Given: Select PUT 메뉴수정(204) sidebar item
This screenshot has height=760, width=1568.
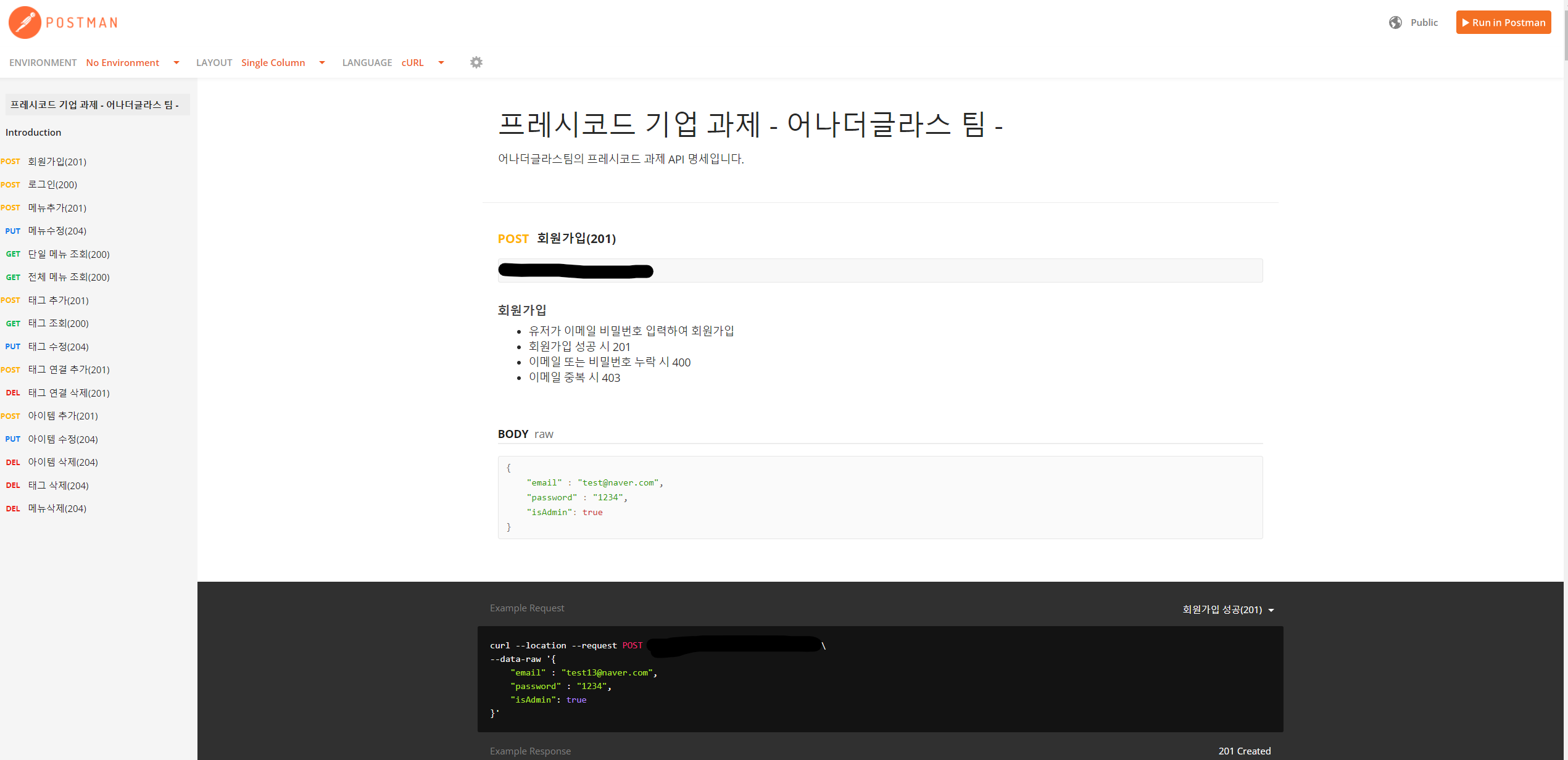Looking at the screenshot, I should [57, 231].
